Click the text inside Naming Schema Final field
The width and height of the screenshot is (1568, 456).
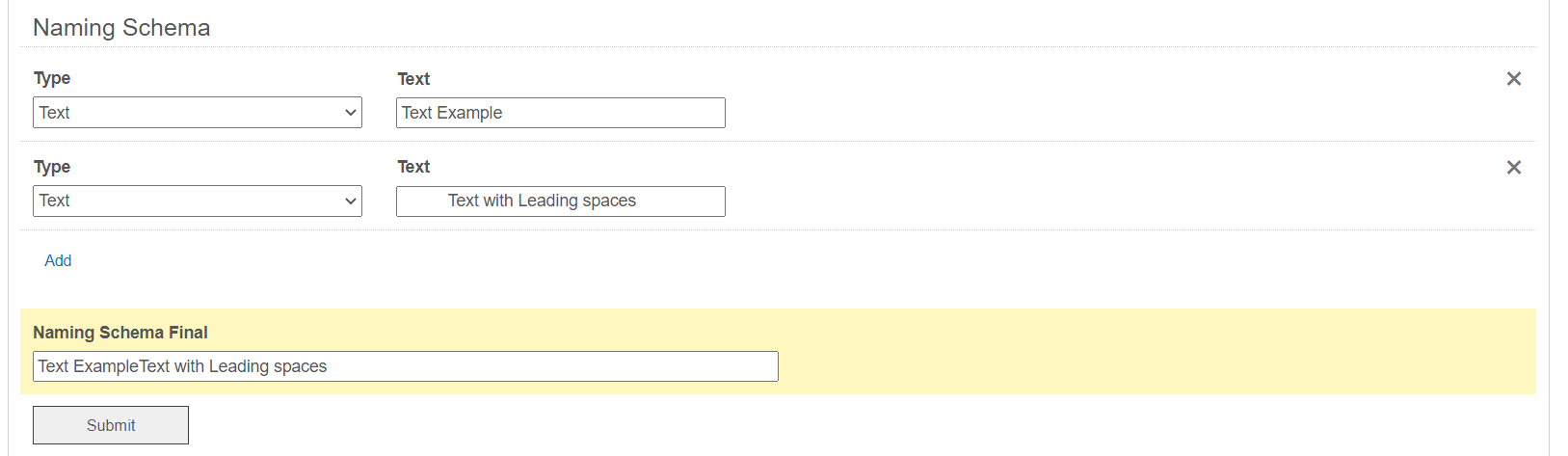(182, 366)
